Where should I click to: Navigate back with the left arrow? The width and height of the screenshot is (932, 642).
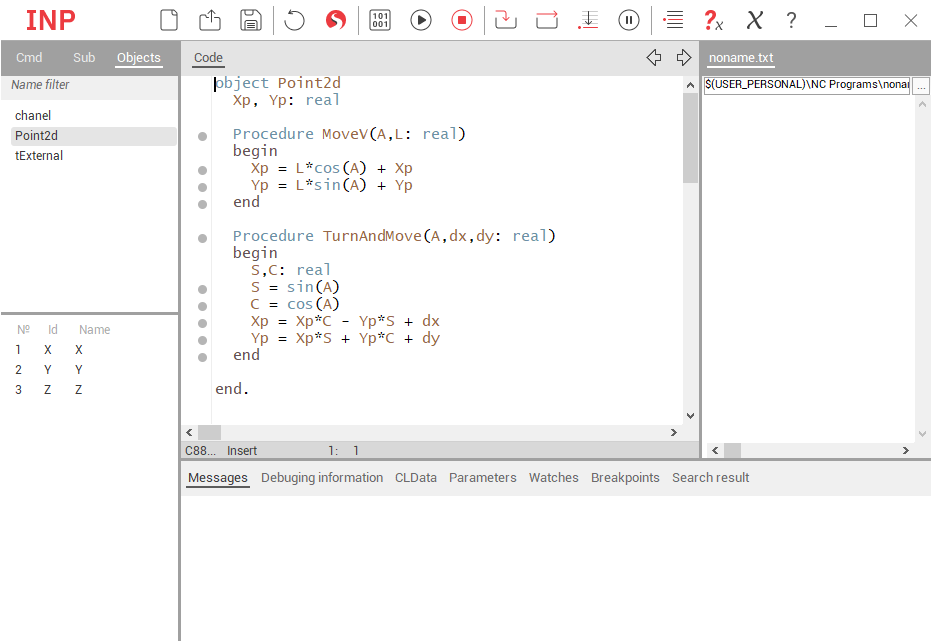[654, 58]
